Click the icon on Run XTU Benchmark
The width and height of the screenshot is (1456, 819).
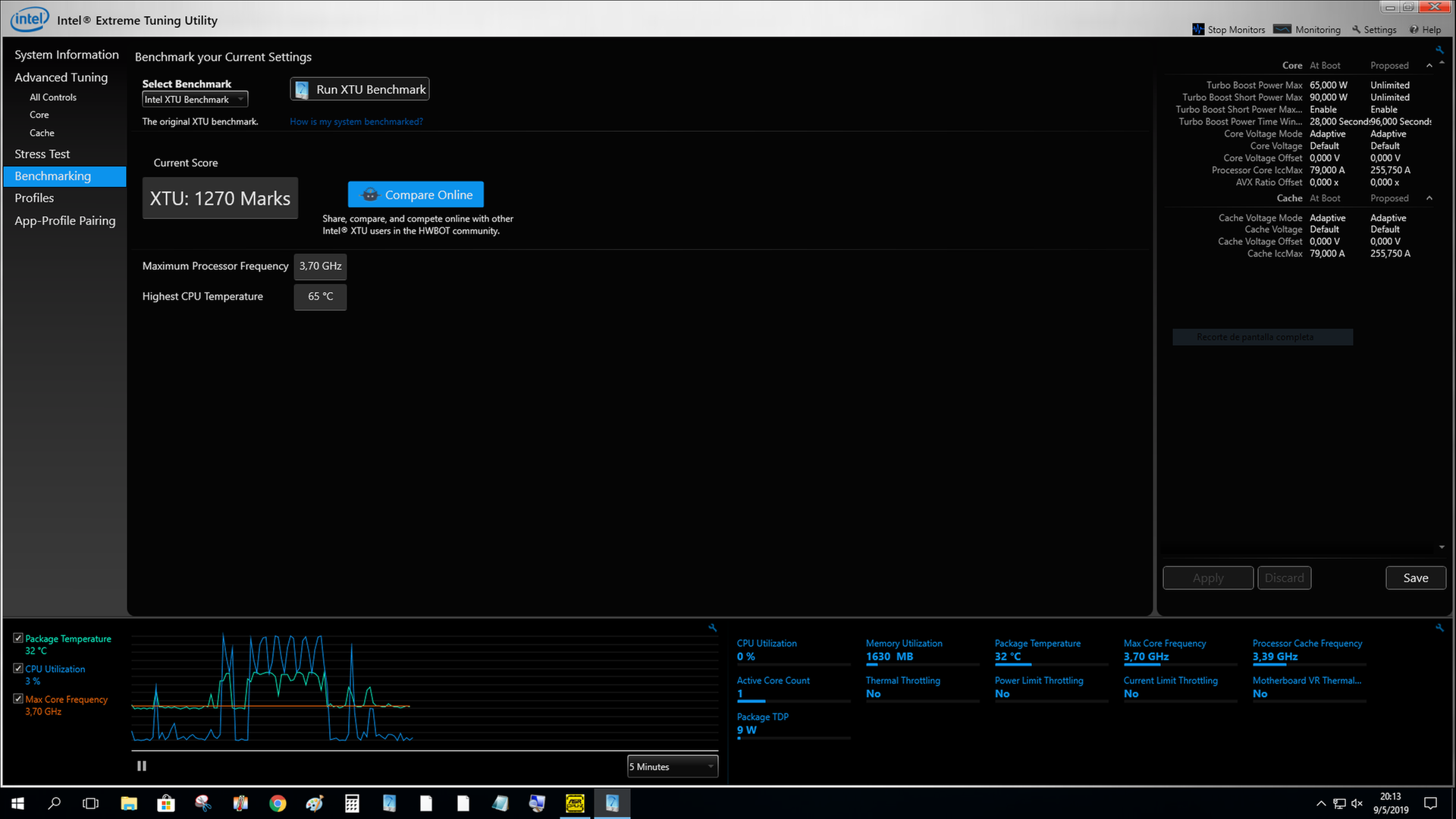[x=302, y=89]
